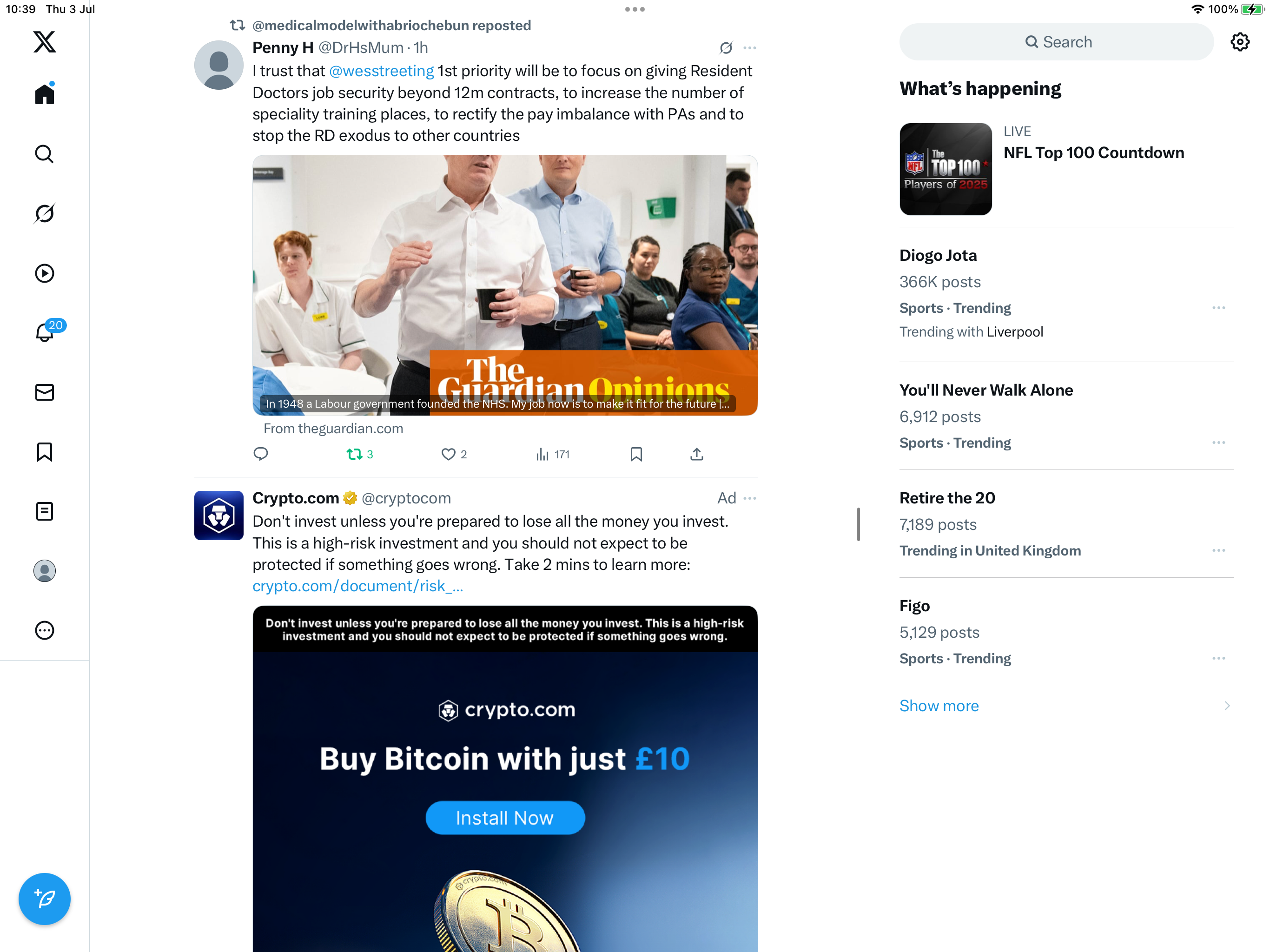1270x952 pixels.
Task: Open more options for Diogo Jota trend
Action: [1218, 308]
